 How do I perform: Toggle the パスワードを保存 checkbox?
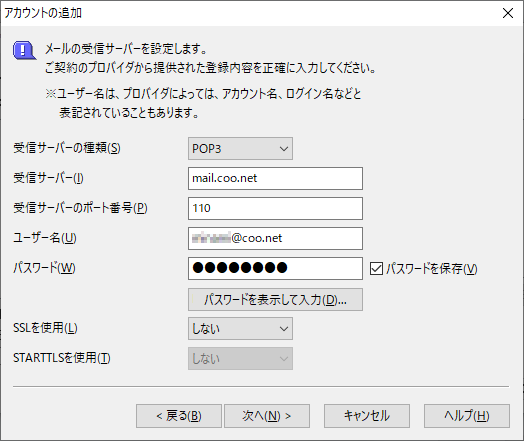click(376, 269)
